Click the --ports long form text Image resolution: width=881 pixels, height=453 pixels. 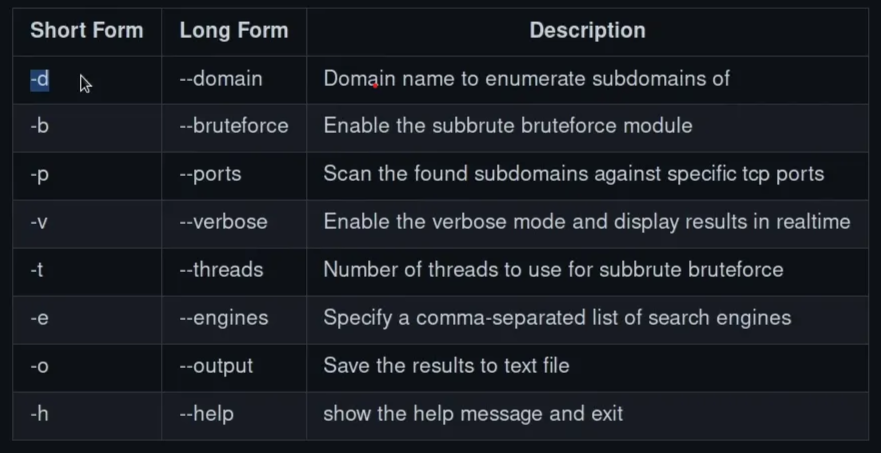pyautogui.click(x=213, y=174)
